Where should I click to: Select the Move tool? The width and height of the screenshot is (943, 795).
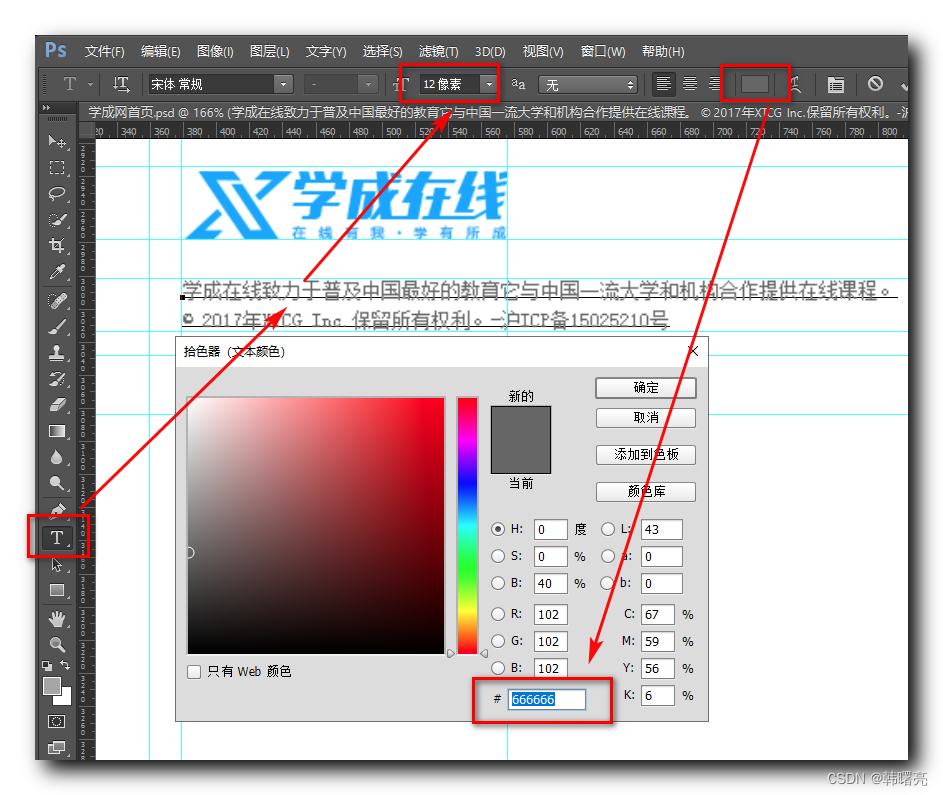pyautogui.click(x=57, y=141)
